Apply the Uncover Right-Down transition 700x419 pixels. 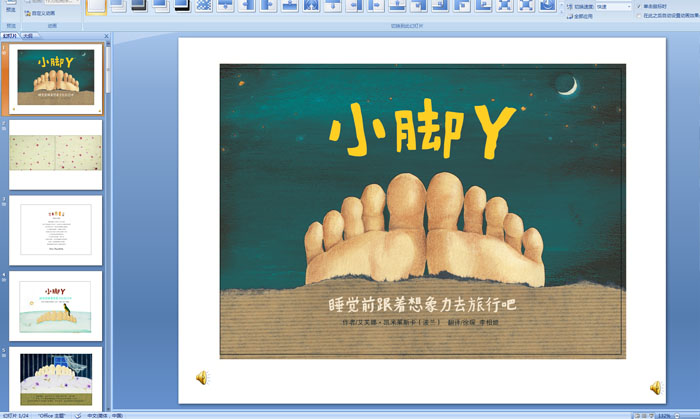(461, 5)
